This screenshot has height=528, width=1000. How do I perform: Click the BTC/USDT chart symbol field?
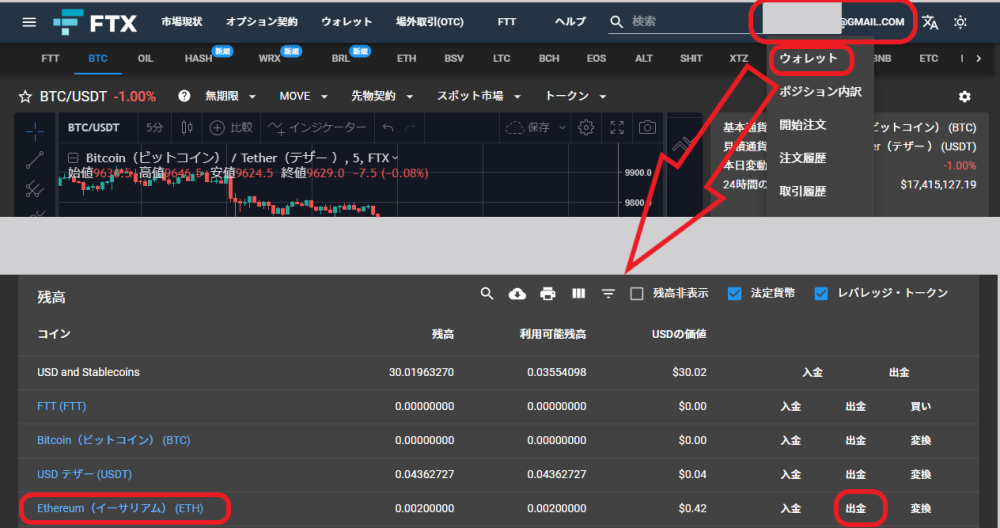(94, 128)
